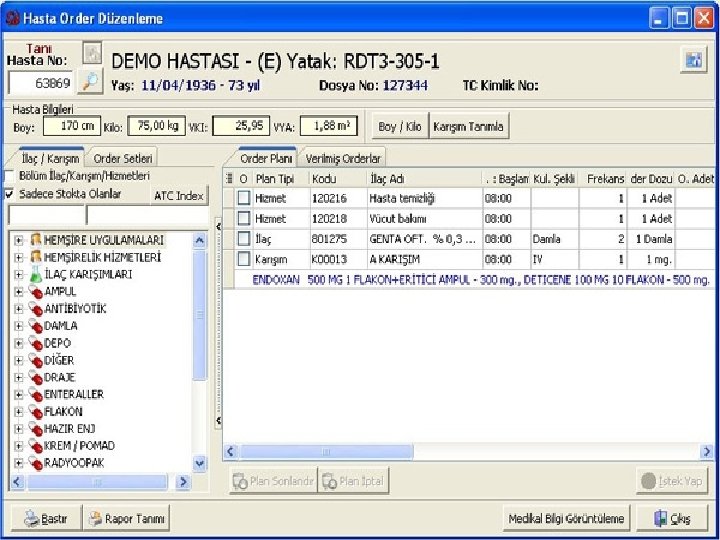
Task: Click the Tanı diagnosis icon beside Hasta No
Action: [92, 53]
